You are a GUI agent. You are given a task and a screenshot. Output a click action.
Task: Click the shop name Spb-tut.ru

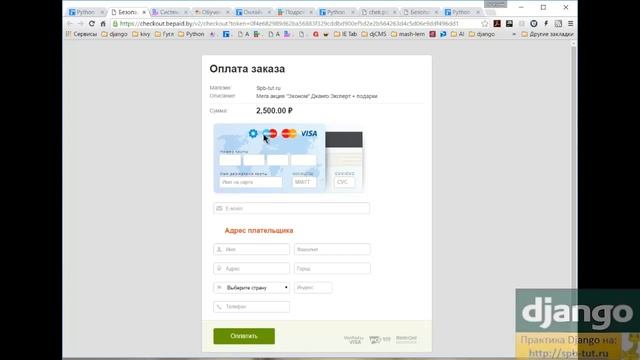[x=268, y=88]
